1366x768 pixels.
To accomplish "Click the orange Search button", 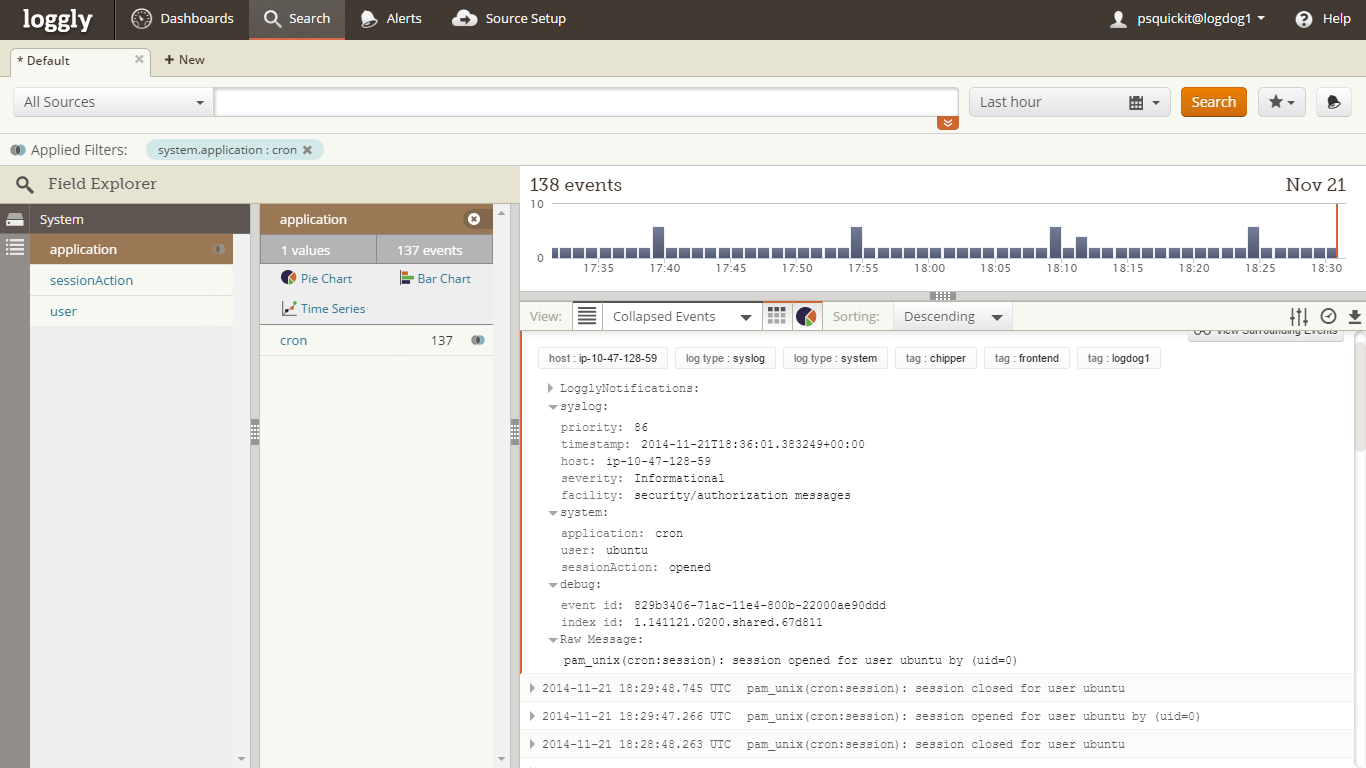I will pyautogui.click(x=1213, y=102).
